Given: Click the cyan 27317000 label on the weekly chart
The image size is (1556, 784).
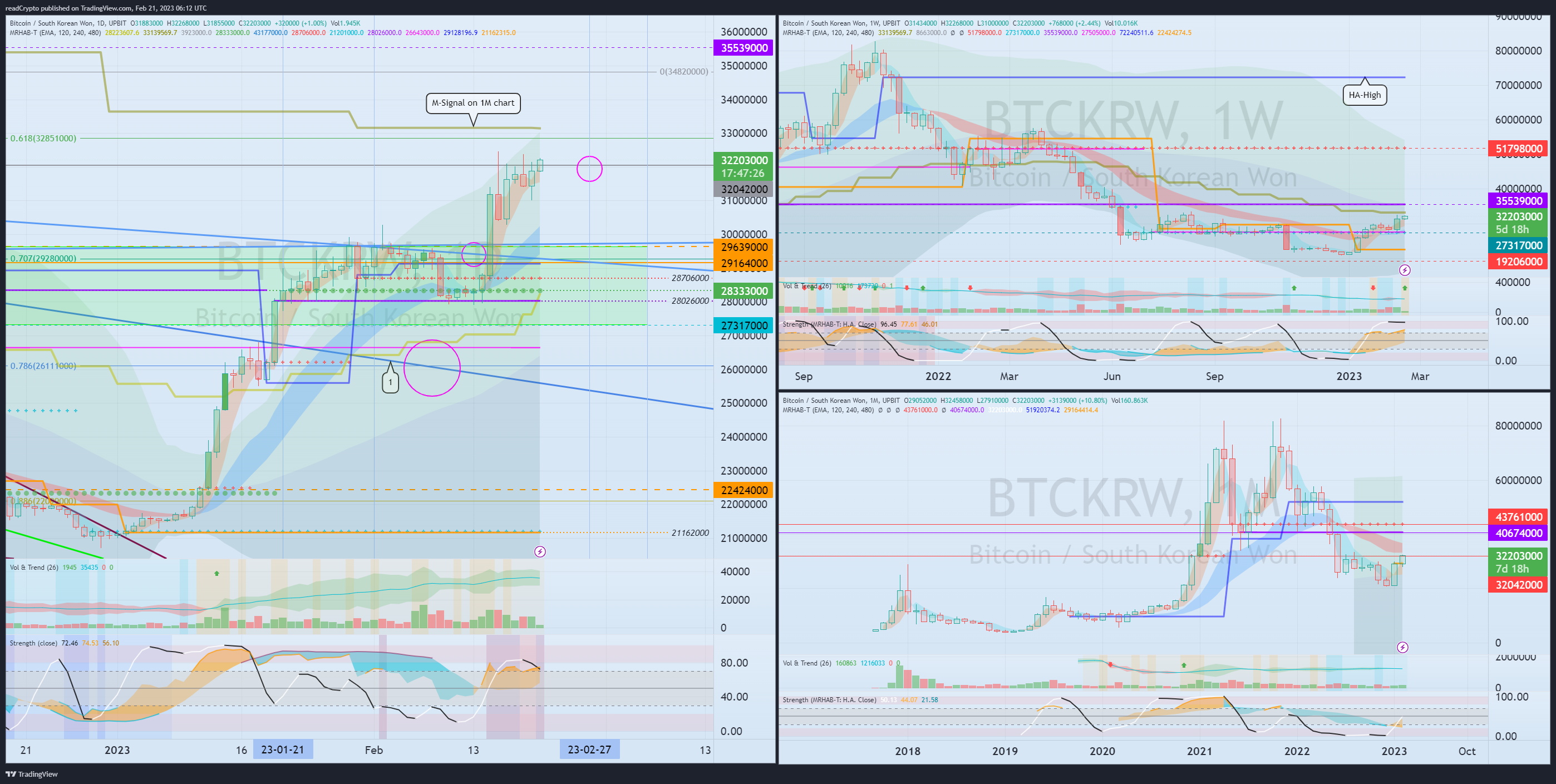Looking at the screenshot, I should point(1519,246).
